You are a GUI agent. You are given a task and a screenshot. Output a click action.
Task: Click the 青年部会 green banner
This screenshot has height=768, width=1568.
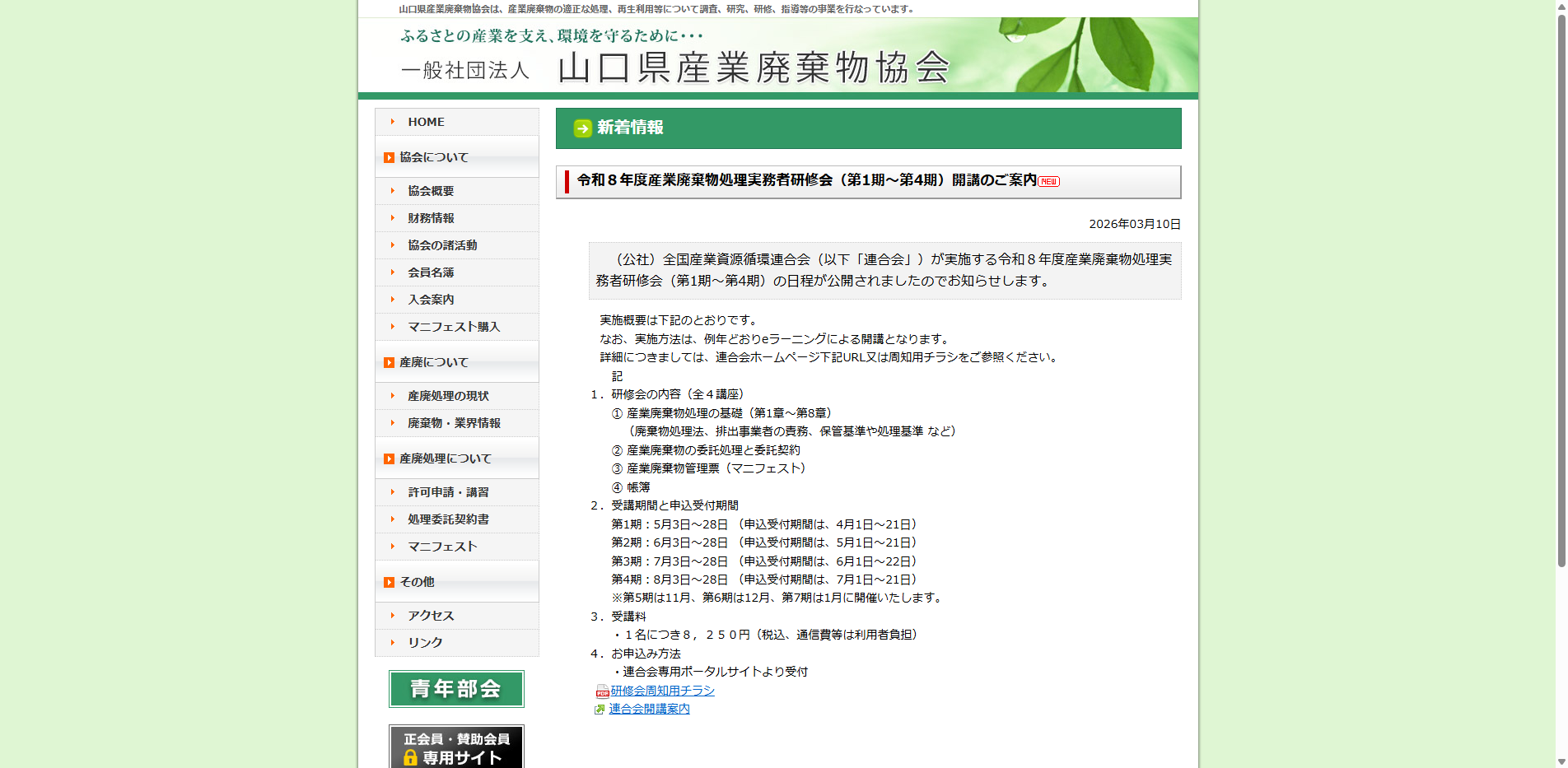pos(456,689)
